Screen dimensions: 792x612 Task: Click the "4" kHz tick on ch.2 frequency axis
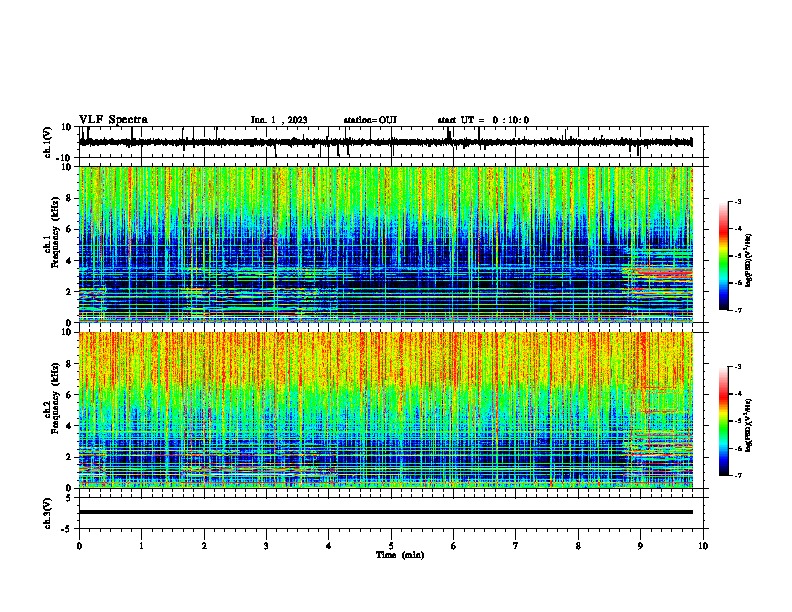tap(69, 426)
